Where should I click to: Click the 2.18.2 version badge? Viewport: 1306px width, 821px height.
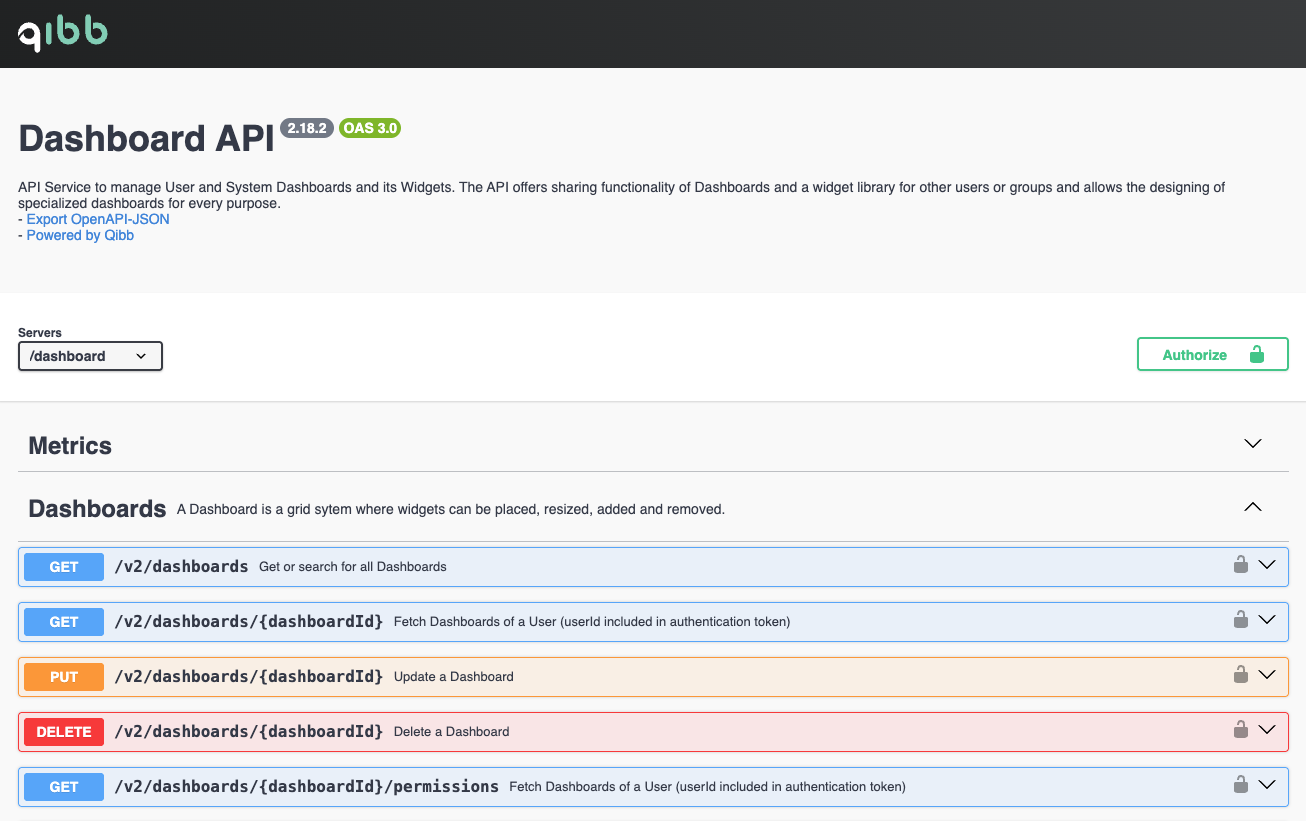[x=306, y=128]
